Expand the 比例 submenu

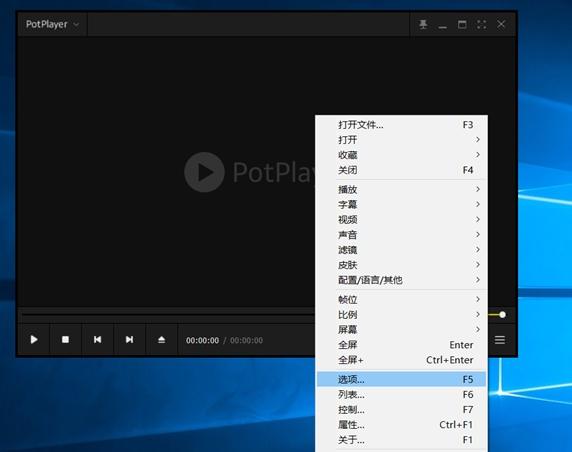pos(401,314)
